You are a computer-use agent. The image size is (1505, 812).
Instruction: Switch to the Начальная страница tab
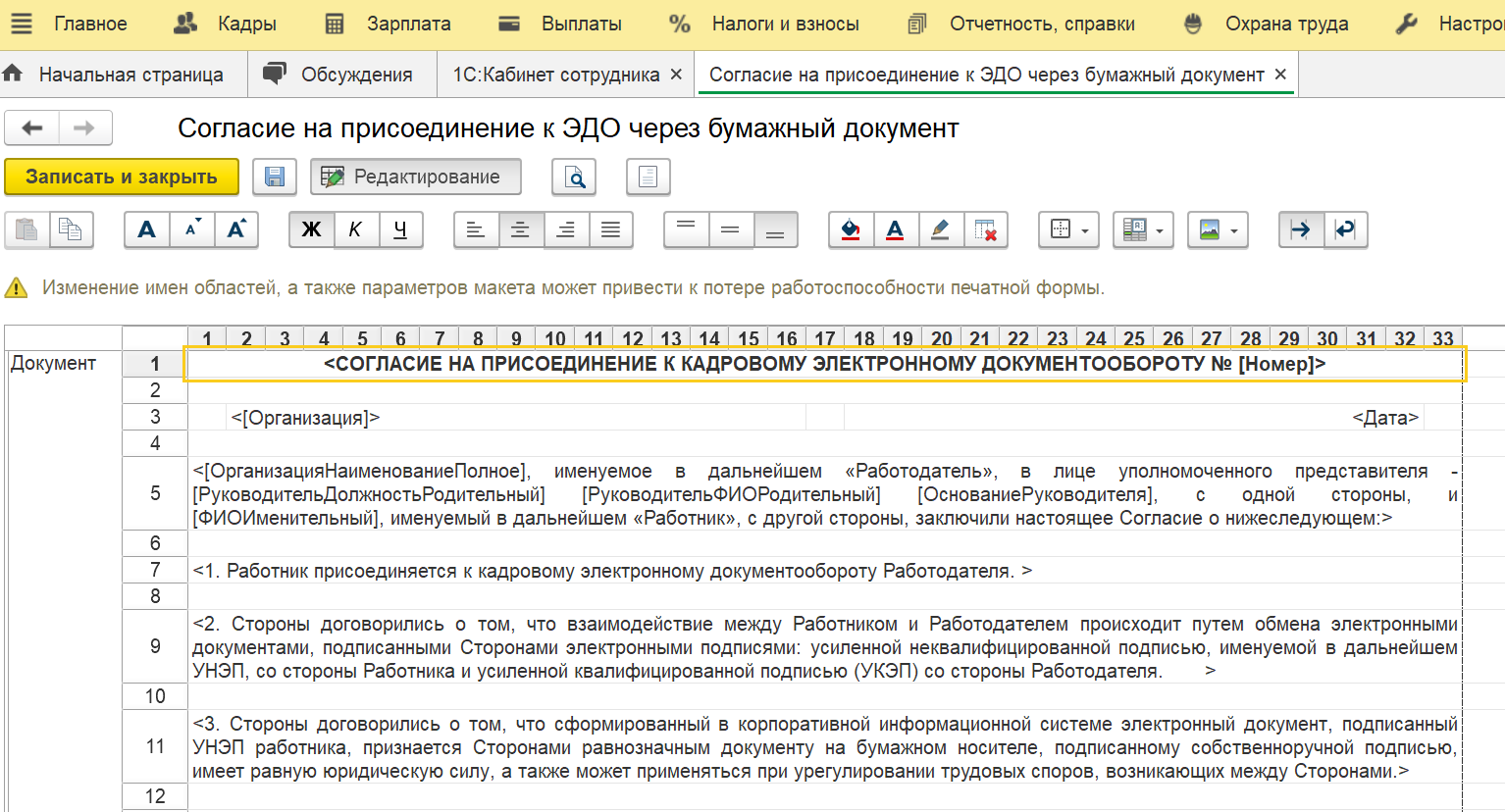tap(124, 75)
